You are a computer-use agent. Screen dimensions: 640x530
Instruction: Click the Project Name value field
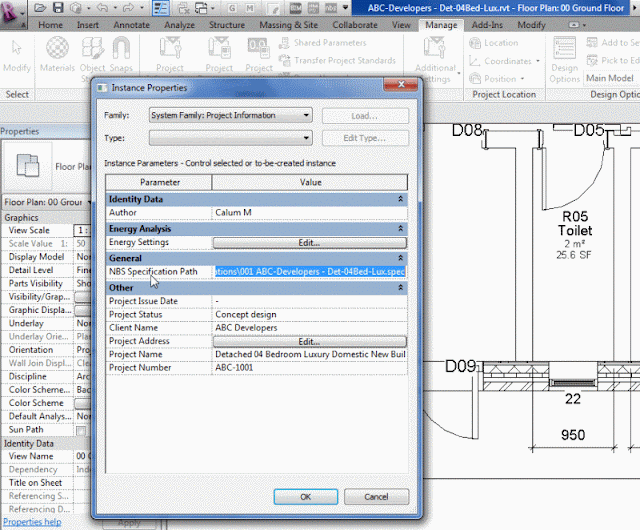pos(309,354)
